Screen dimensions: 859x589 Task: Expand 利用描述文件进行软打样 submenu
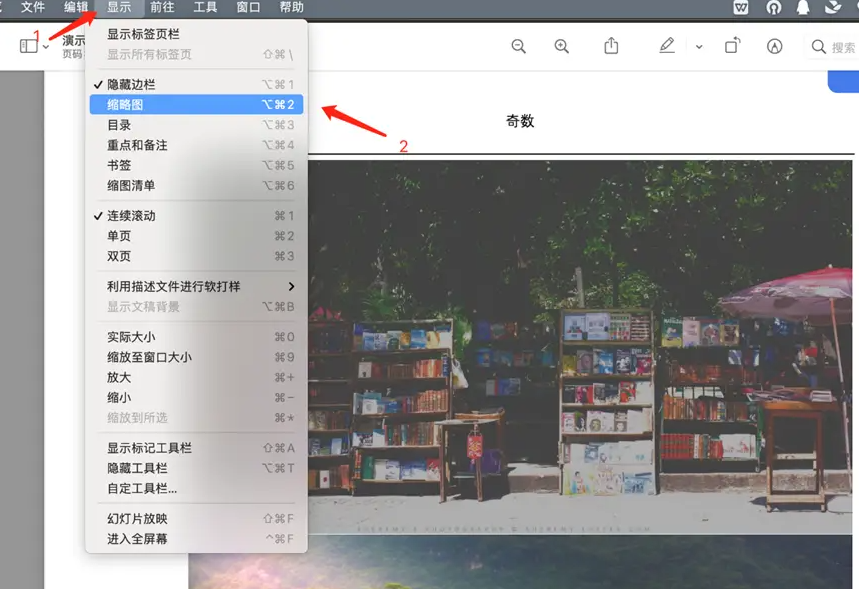196,287
